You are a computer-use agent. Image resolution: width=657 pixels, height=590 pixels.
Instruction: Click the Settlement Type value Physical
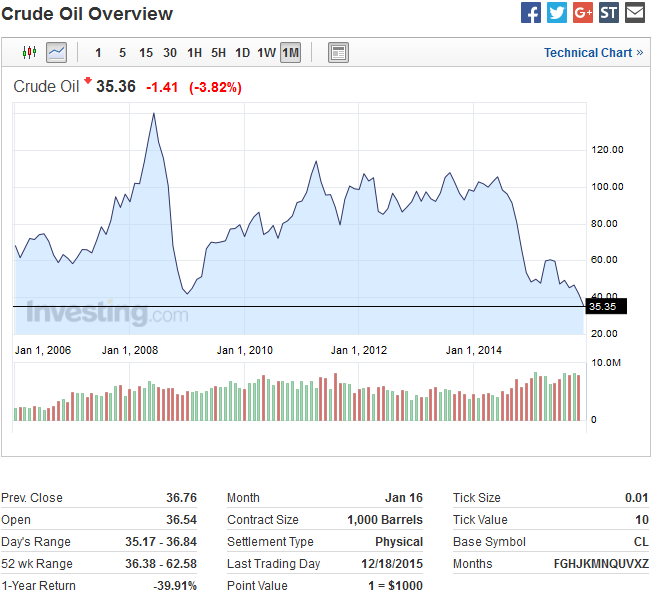(399, 542)
